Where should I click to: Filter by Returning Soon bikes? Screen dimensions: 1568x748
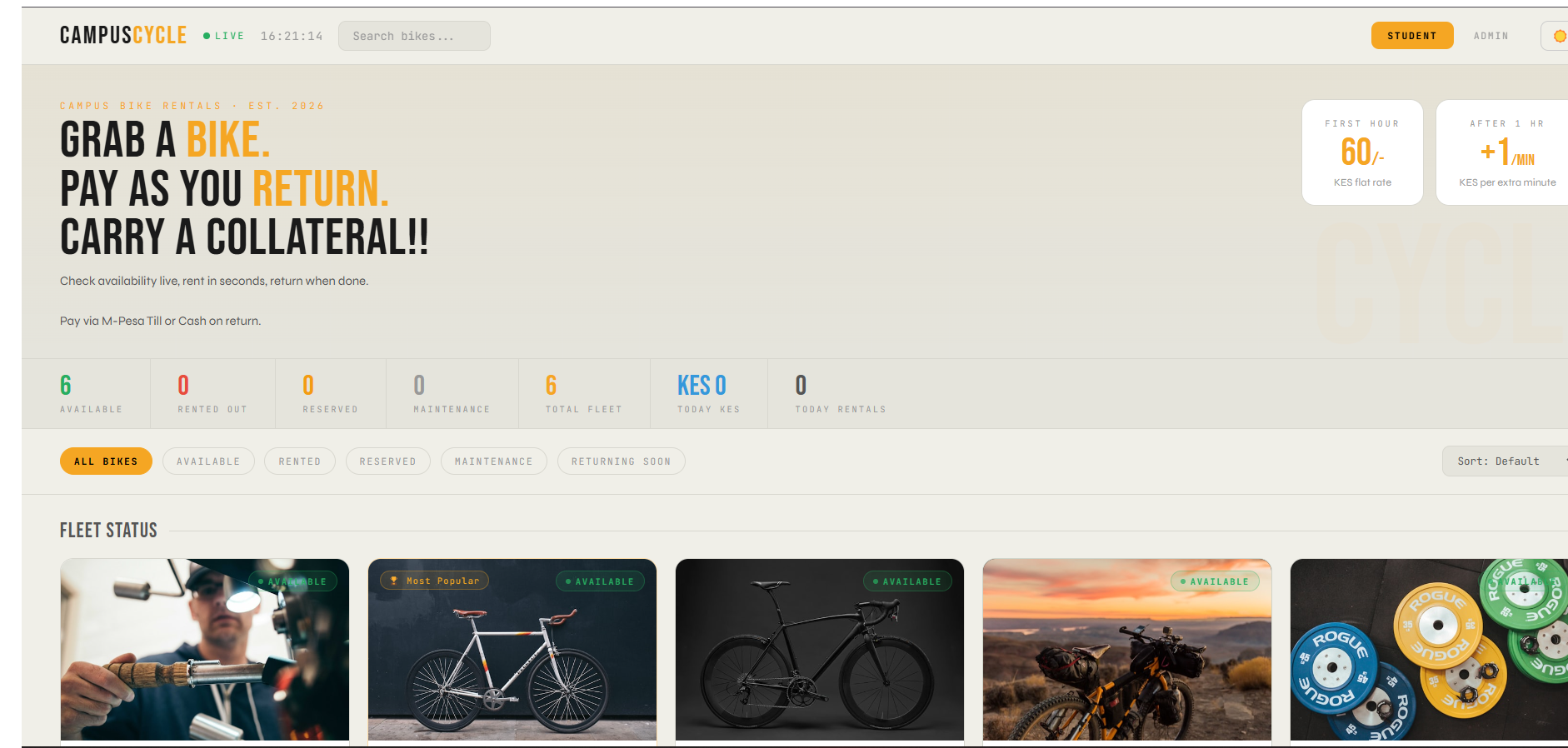pos(622,461)
